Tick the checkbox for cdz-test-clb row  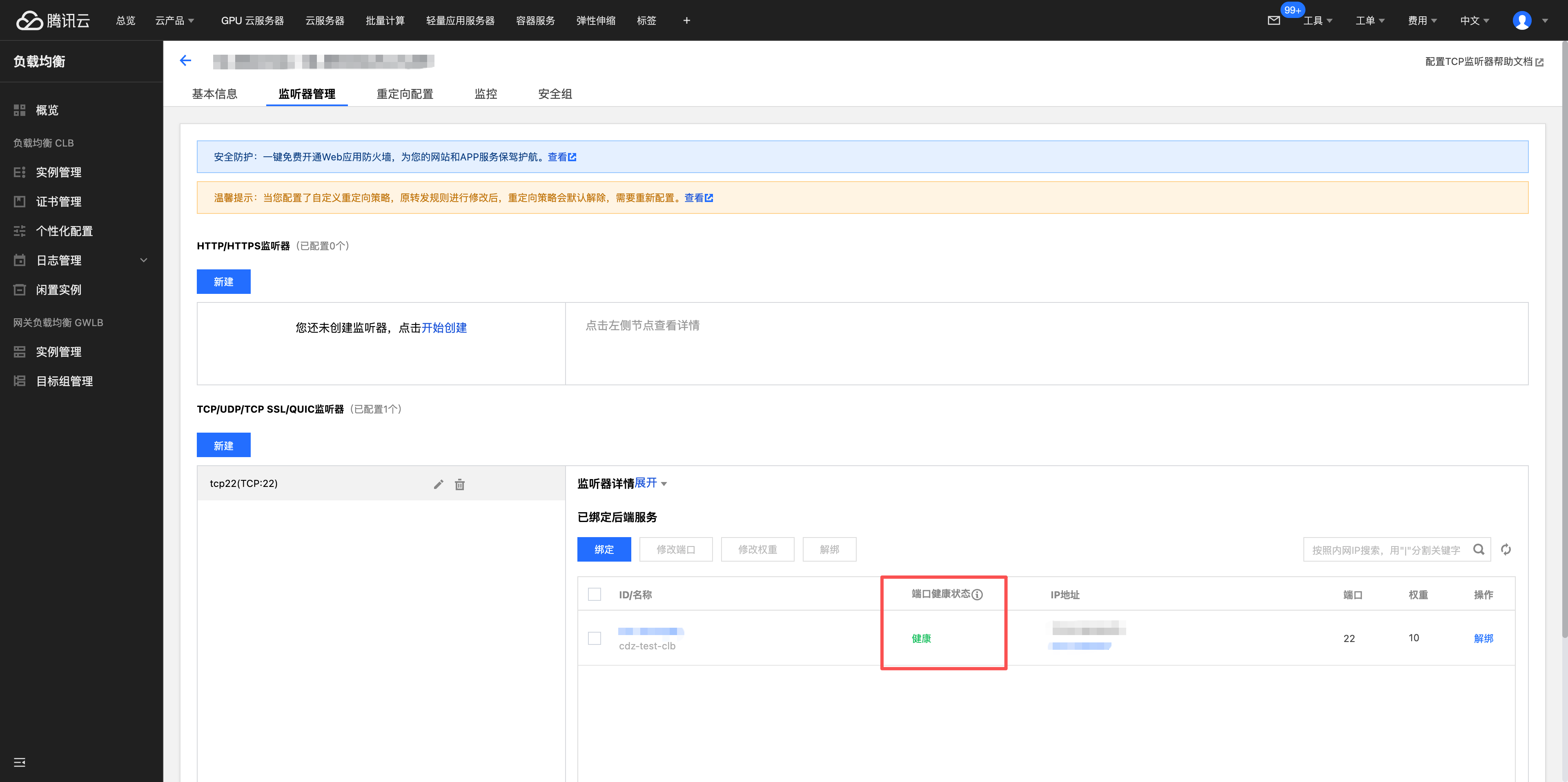point(595,638)
